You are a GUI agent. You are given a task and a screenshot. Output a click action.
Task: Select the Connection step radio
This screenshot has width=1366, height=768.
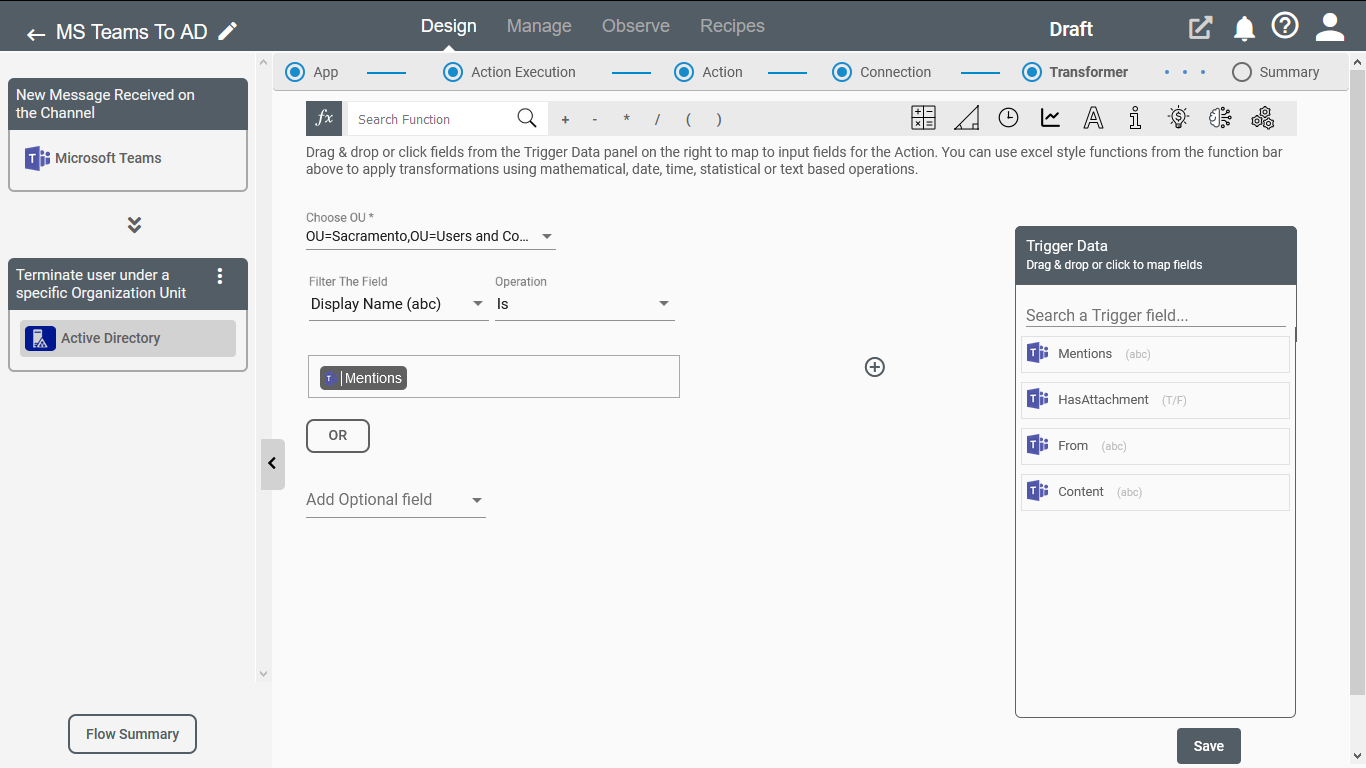tap(842, 72)
